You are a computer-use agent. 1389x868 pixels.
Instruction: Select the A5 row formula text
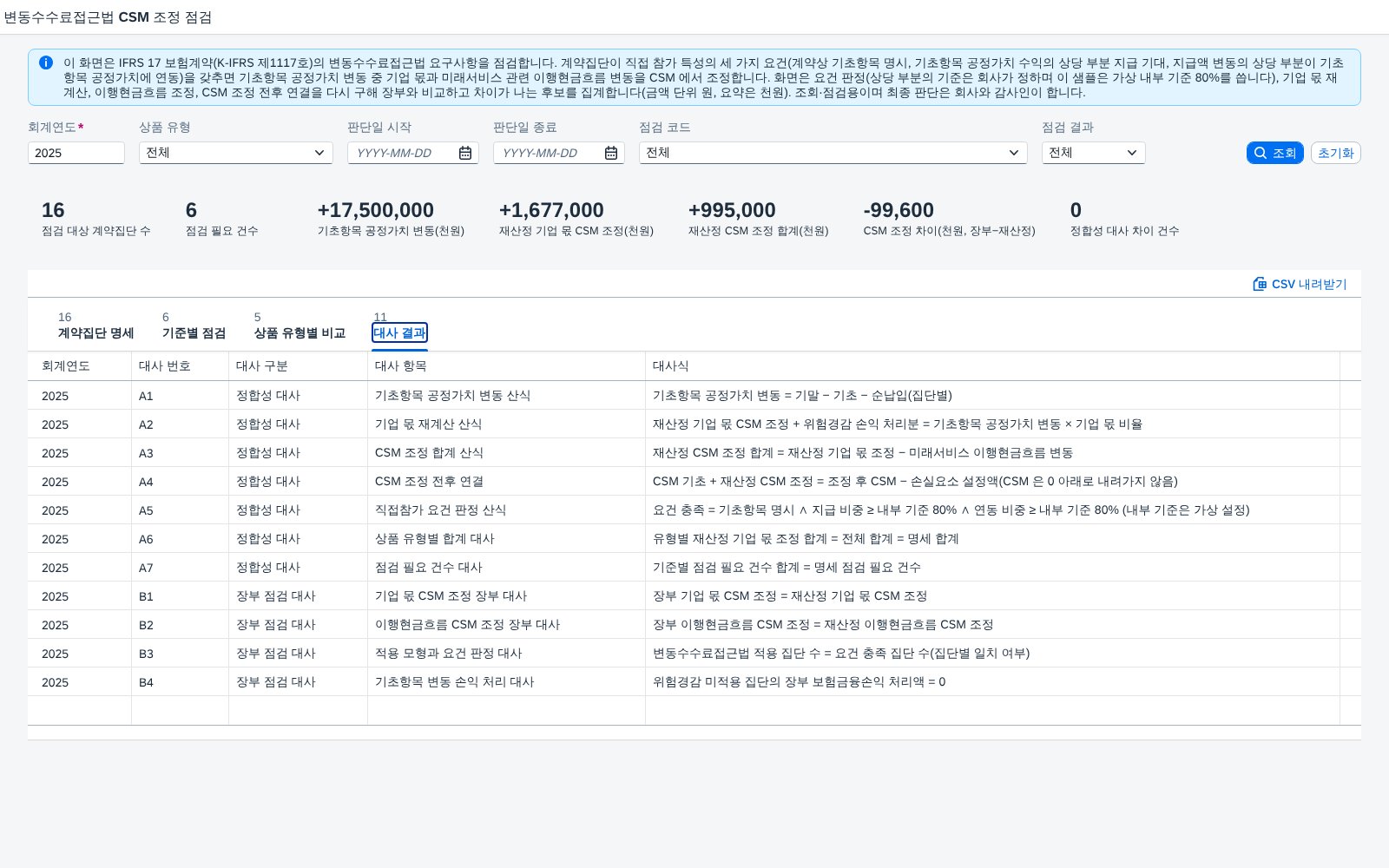point(951,510)
